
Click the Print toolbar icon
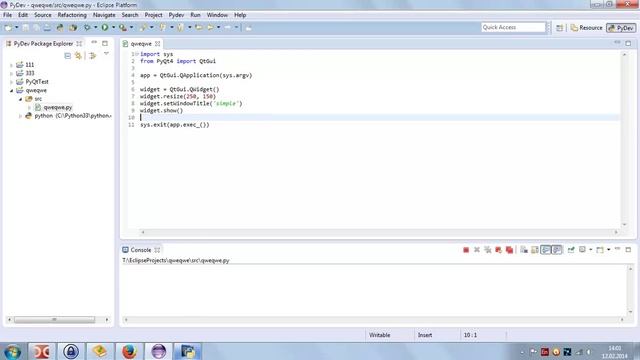pyautogui.click(x=47, y=27)
